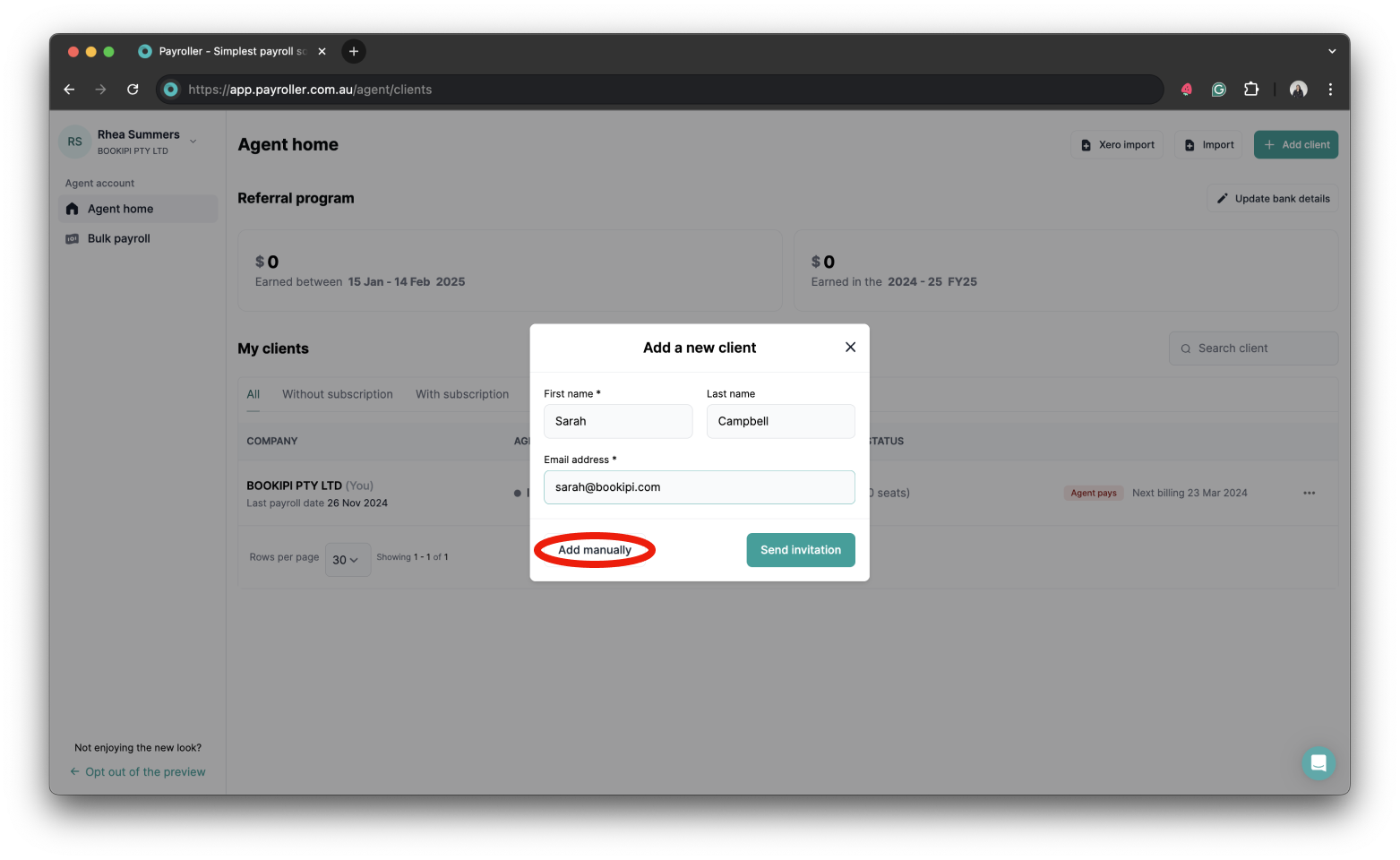
Task: Open the Rows per page dropdown
Action: point(348,559)
